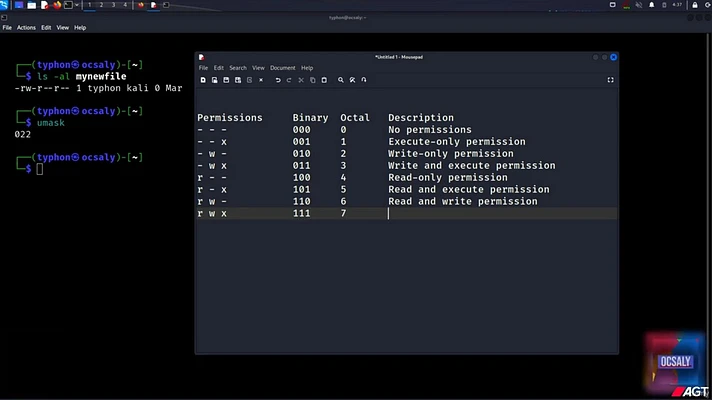Open Mousepad's View menu
This screenshot has width=712, height=400.
pos(258,68)
